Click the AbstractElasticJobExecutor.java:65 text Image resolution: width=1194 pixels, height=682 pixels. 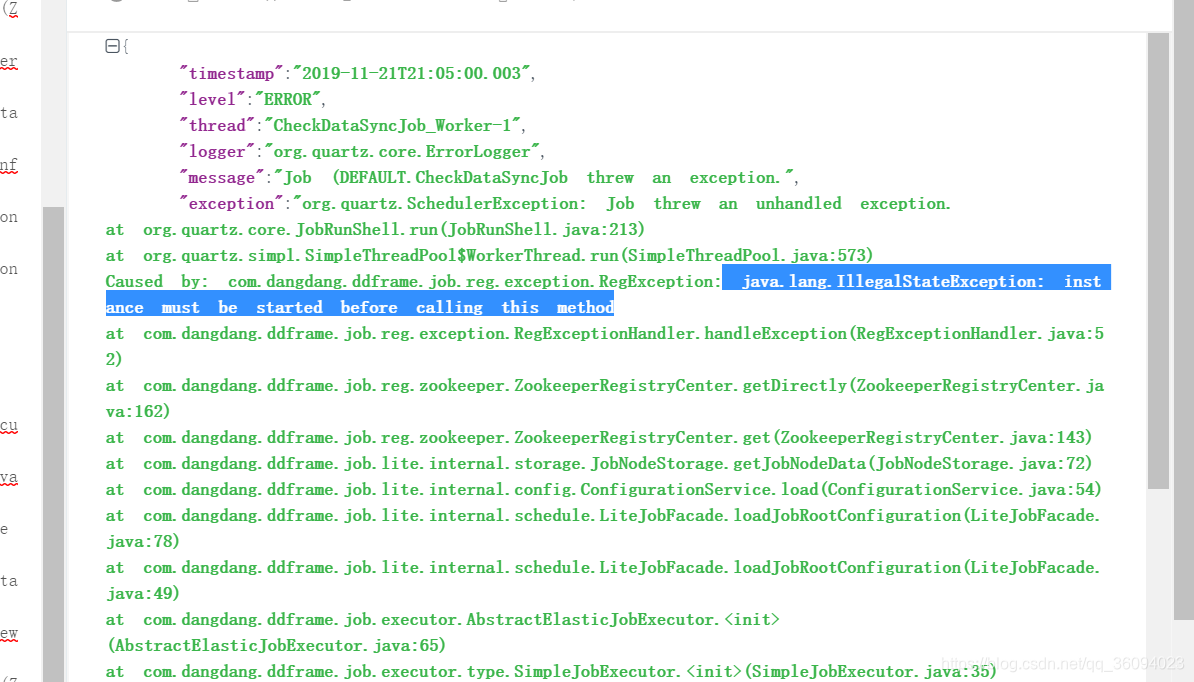[276, 645]
